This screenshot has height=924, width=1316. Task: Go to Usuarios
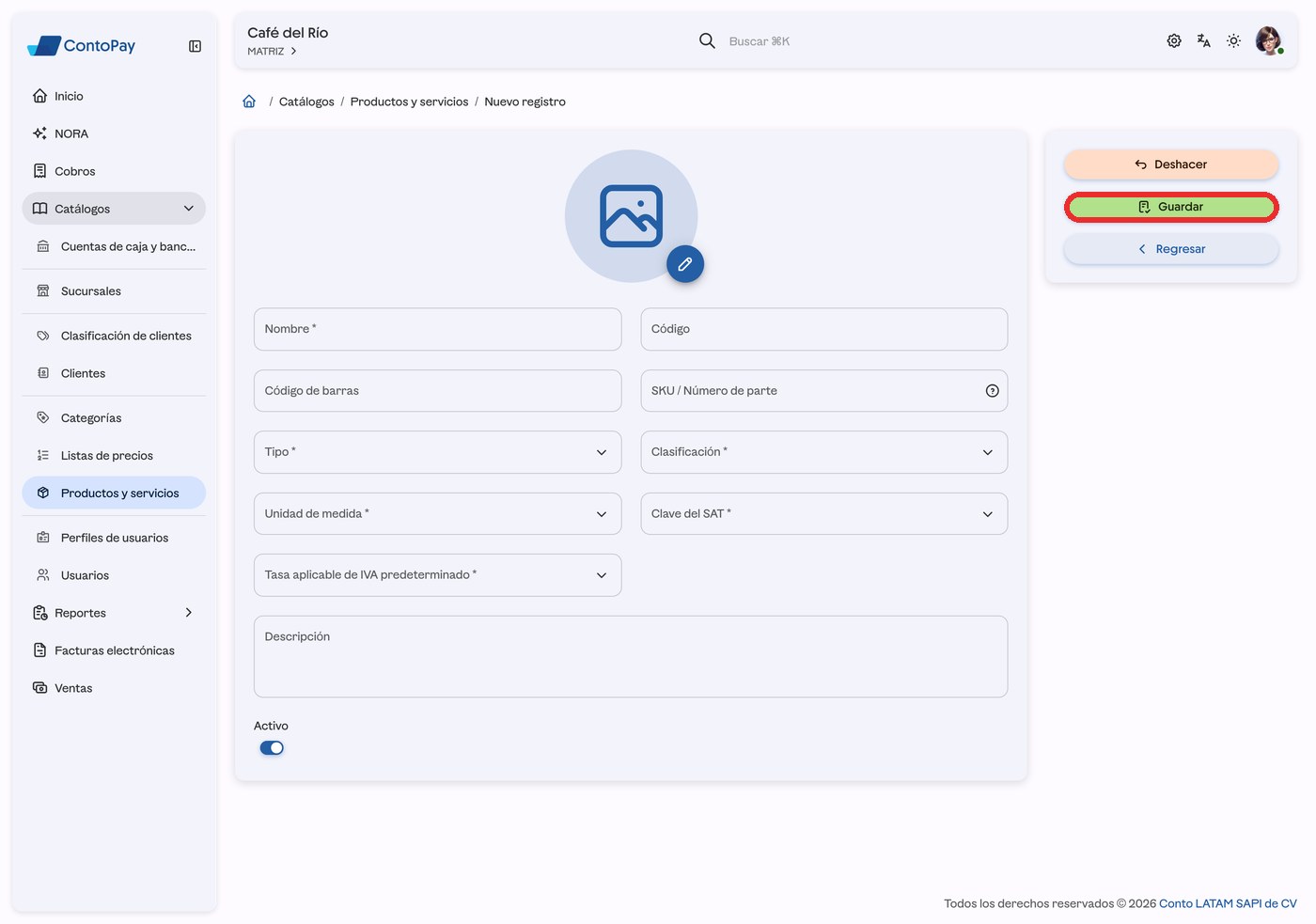(114, 575)
